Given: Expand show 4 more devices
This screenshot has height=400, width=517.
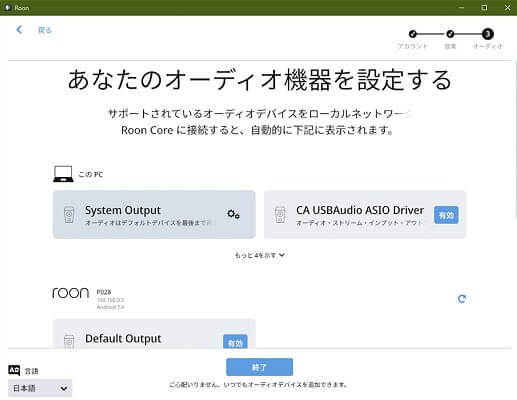Looking at the screenshot, I should point(260,255).
